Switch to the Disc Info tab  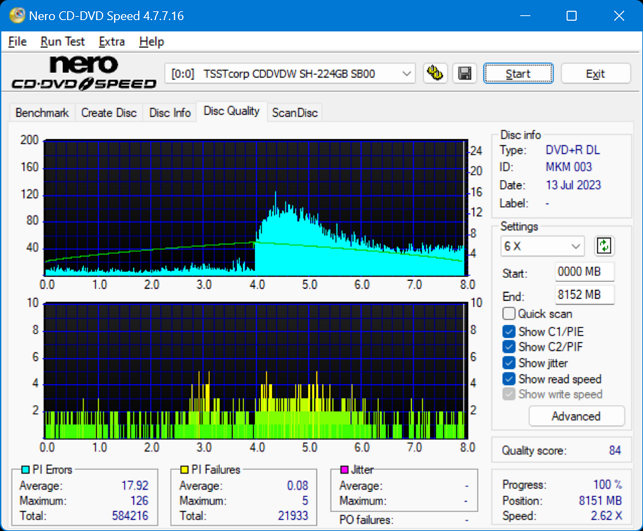coord(170,112)
